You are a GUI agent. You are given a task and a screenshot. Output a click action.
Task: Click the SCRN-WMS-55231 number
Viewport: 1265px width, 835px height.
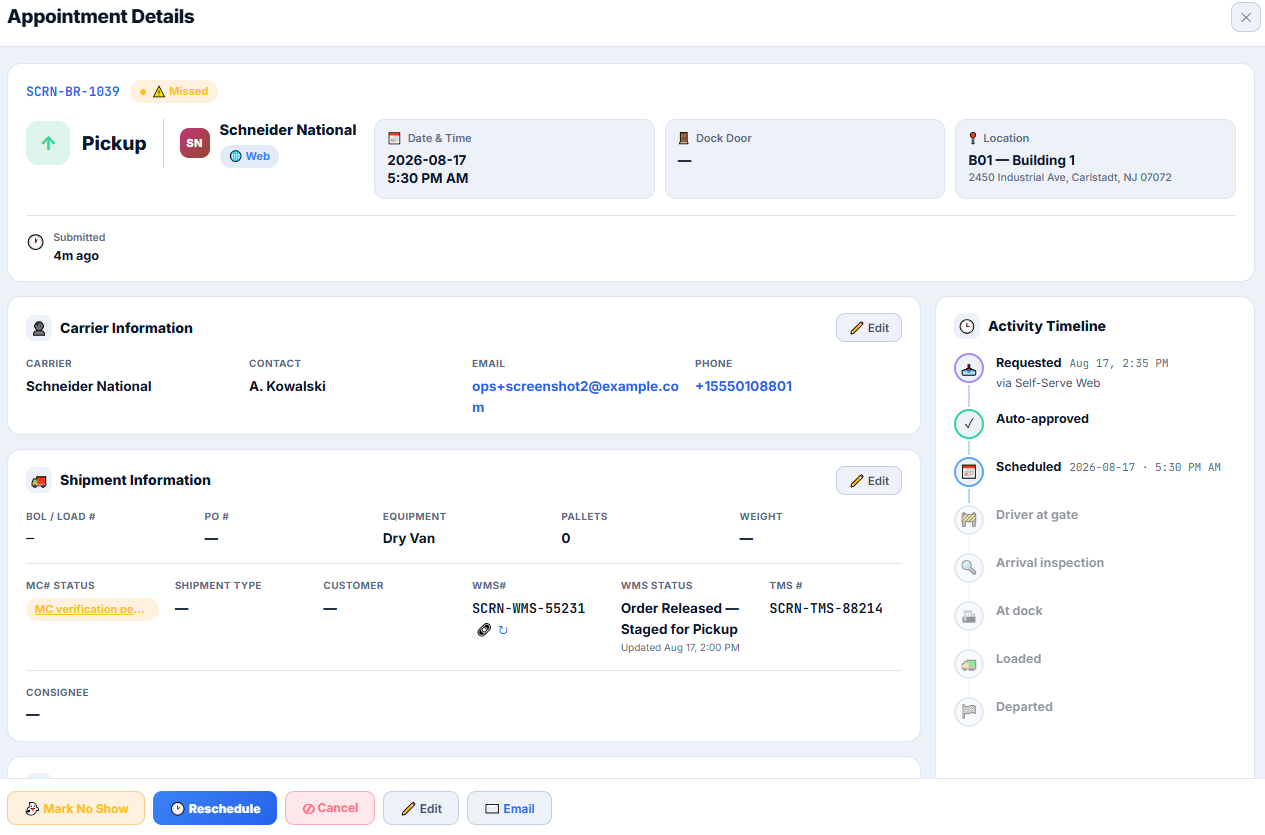529,608
